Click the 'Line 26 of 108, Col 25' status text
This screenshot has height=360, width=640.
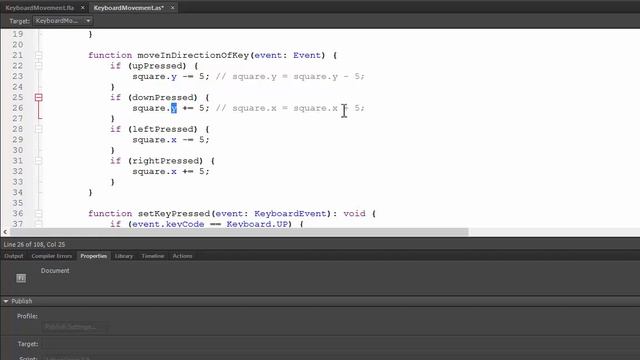[34, 244]
